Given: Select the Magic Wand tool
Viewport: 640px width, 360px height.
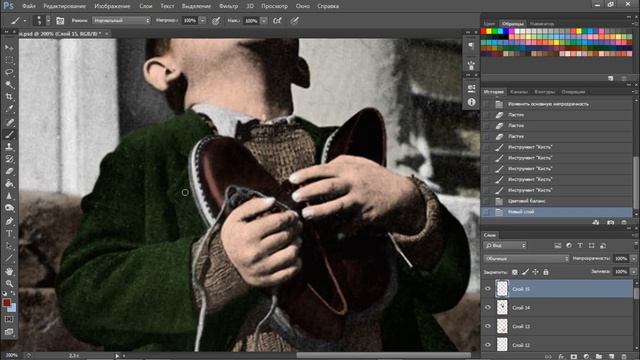Looking at the screenshot, I should (x=9, y=85).
